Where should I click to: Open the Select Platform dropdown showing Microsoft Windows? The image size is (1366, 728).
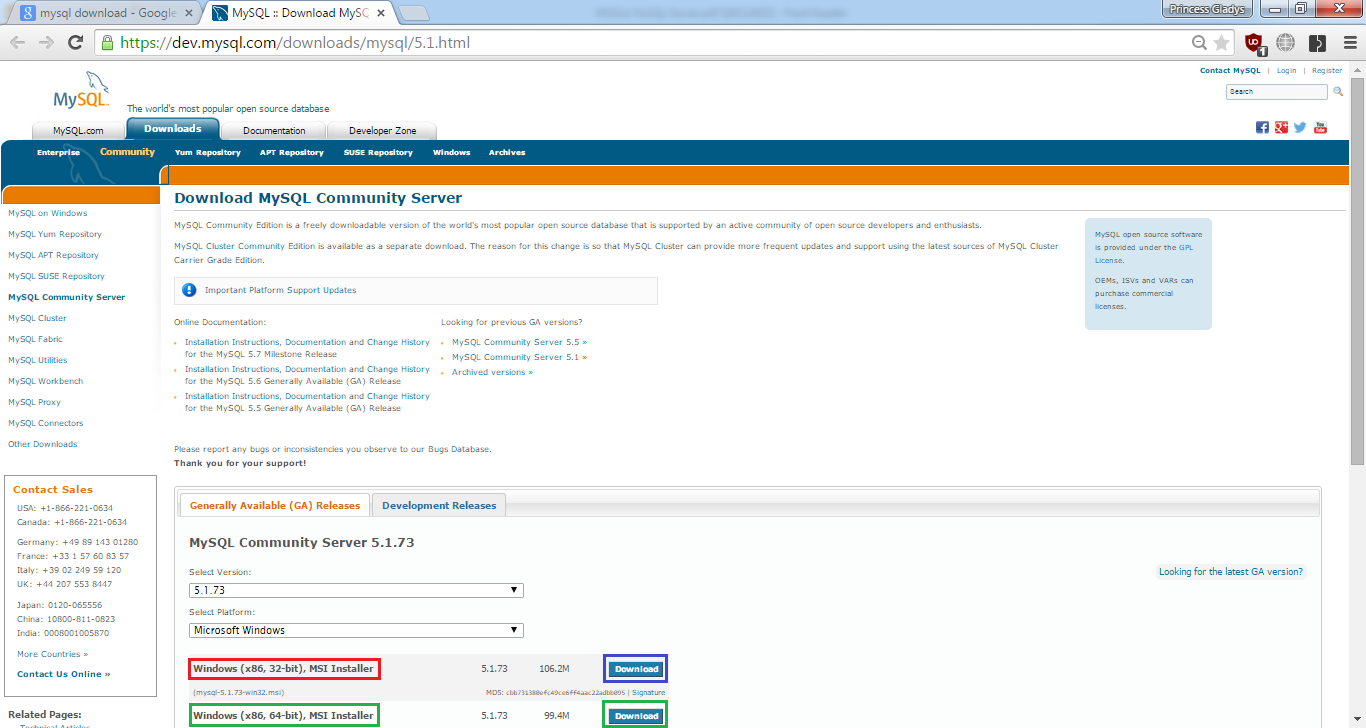356,630
